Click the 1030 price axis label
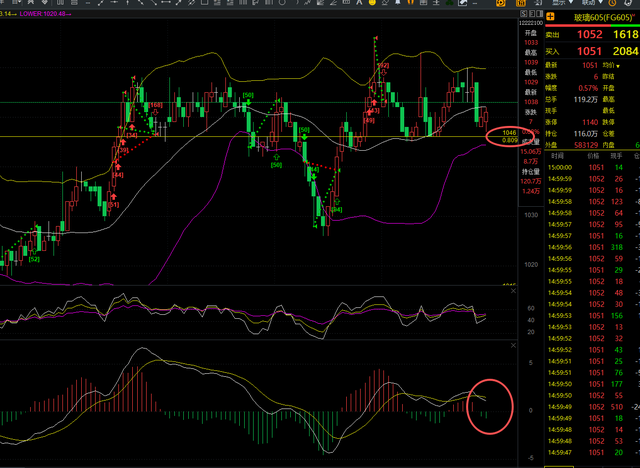640x468 pixels. coord(531,215)
